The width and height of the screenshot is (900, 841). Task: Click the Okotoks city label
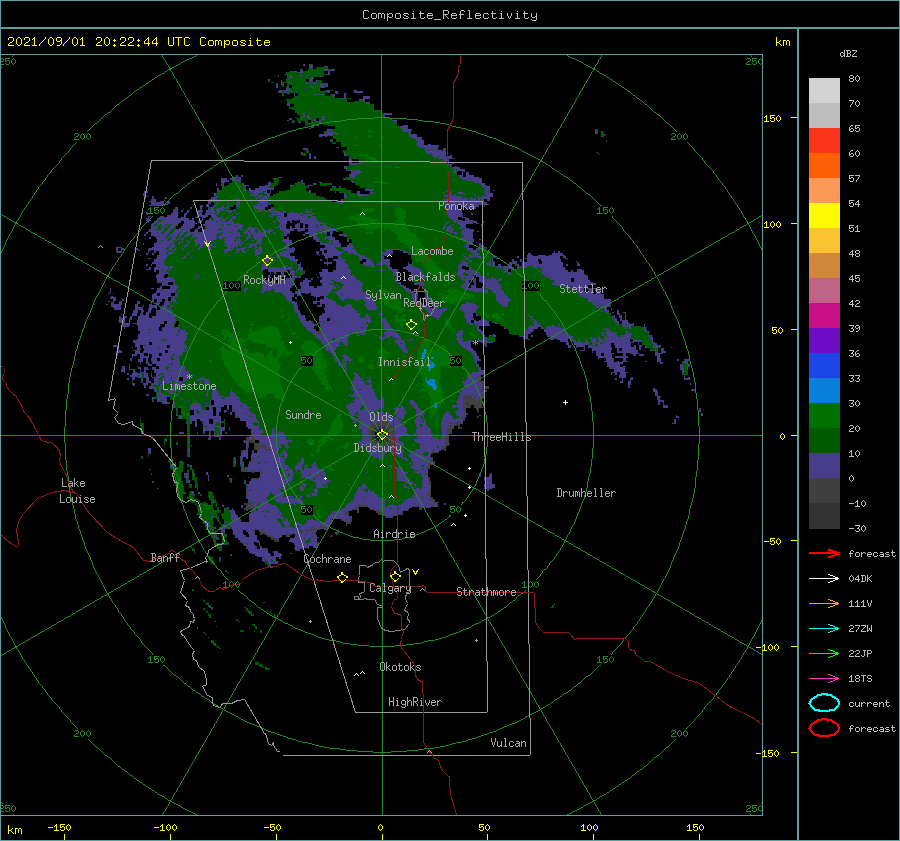point(401,667)
